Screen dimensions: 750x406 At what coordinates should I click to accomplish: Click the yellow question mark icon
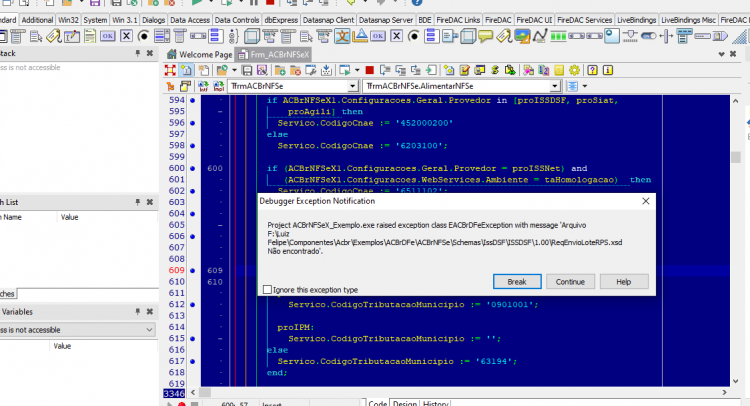[x=592, y=70]
